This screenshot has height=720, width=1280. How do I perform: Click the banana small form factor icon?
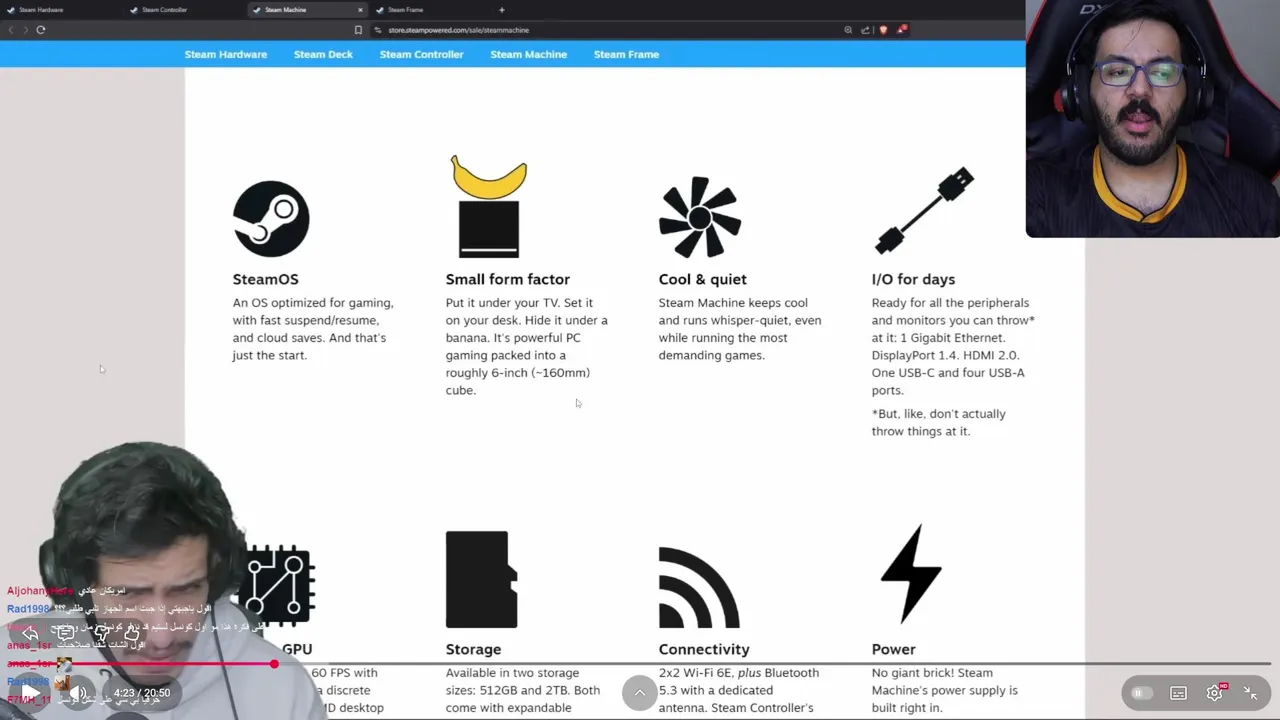click(489, 206)
